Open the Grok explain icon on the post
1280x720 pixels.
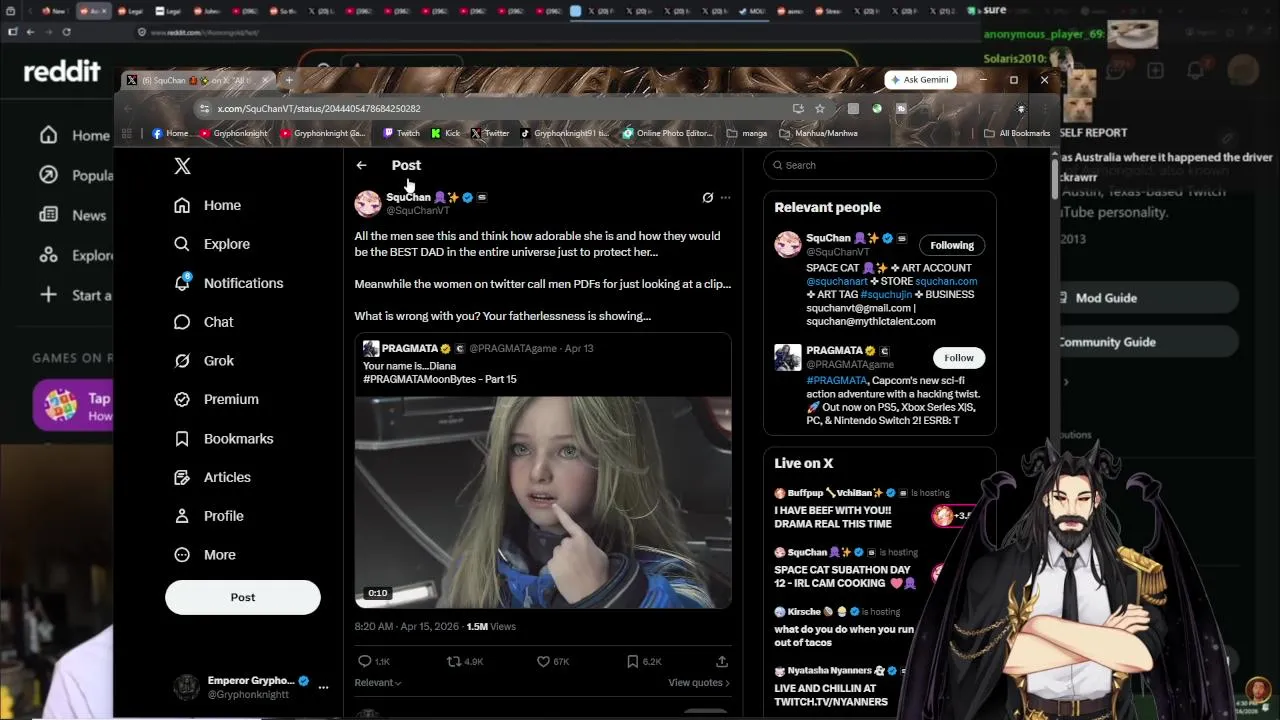(707, 197)
